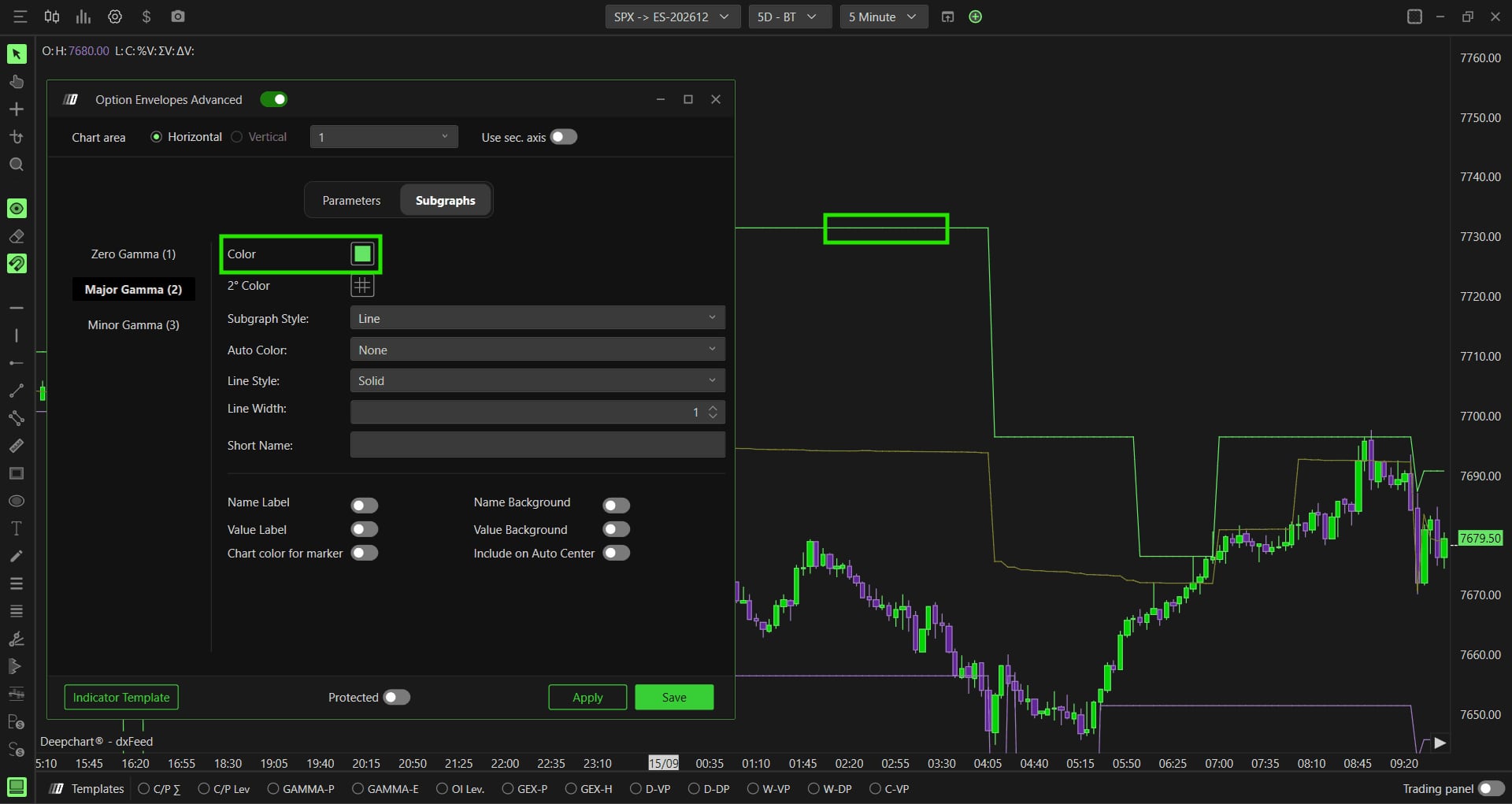The height and width of the screenshot is (804, 1512).
Task: Click the camera screenshot icon
Action: 178,17
